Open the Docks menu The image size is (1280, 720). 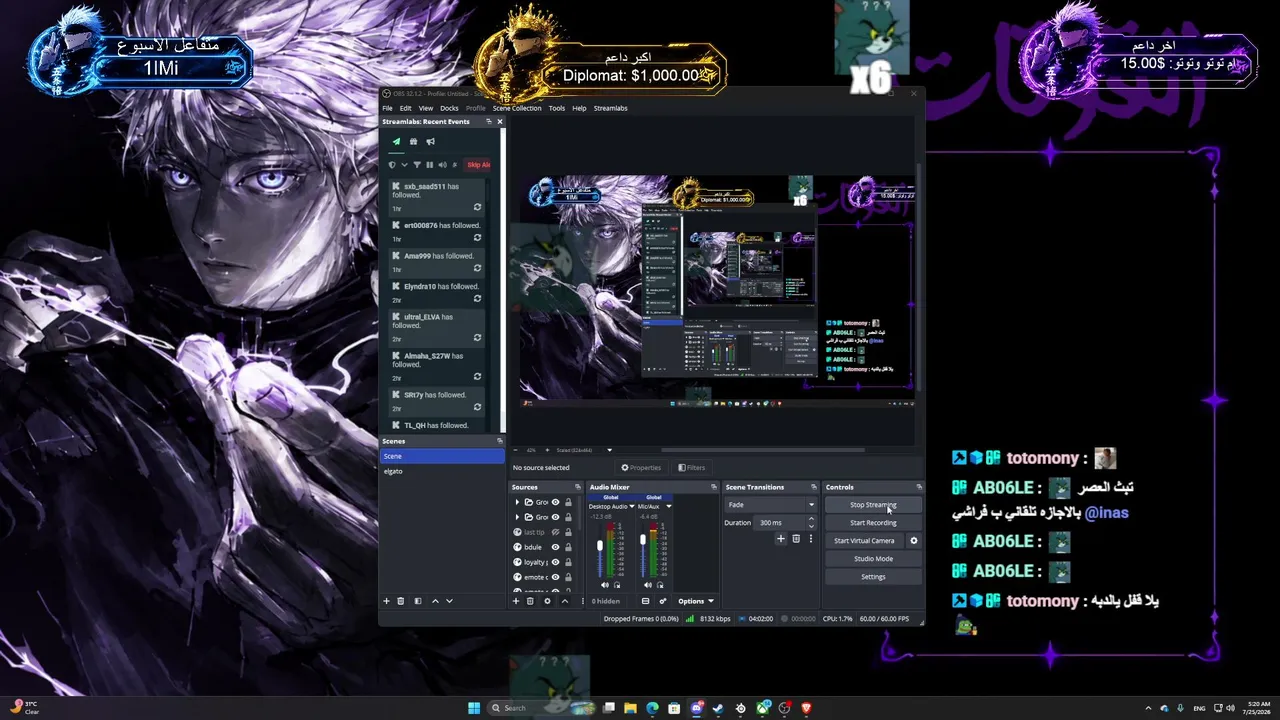pyautogui.click(x=449, y=108)
